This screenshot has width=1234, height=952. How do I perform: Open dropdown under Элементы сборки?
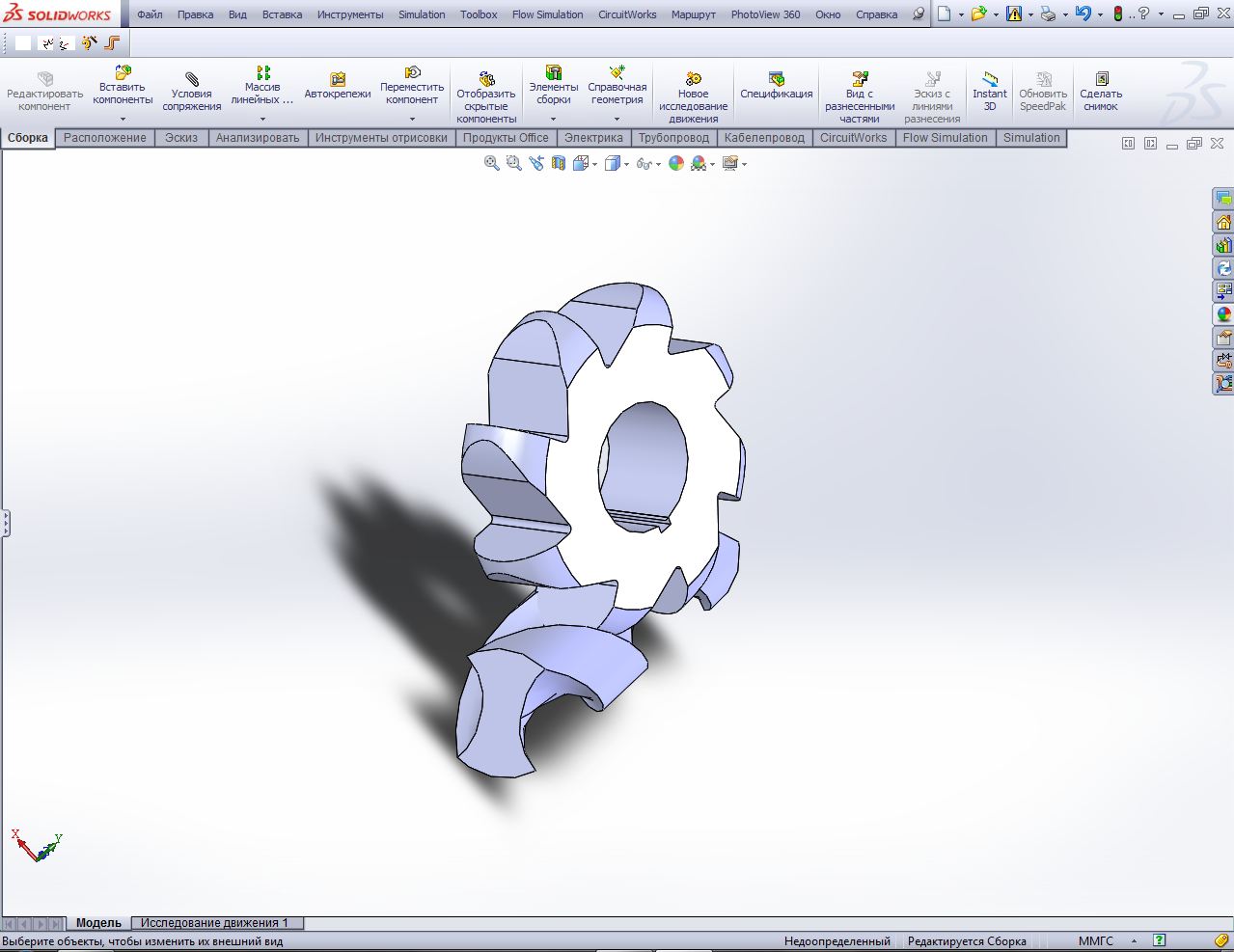point(554,120)
